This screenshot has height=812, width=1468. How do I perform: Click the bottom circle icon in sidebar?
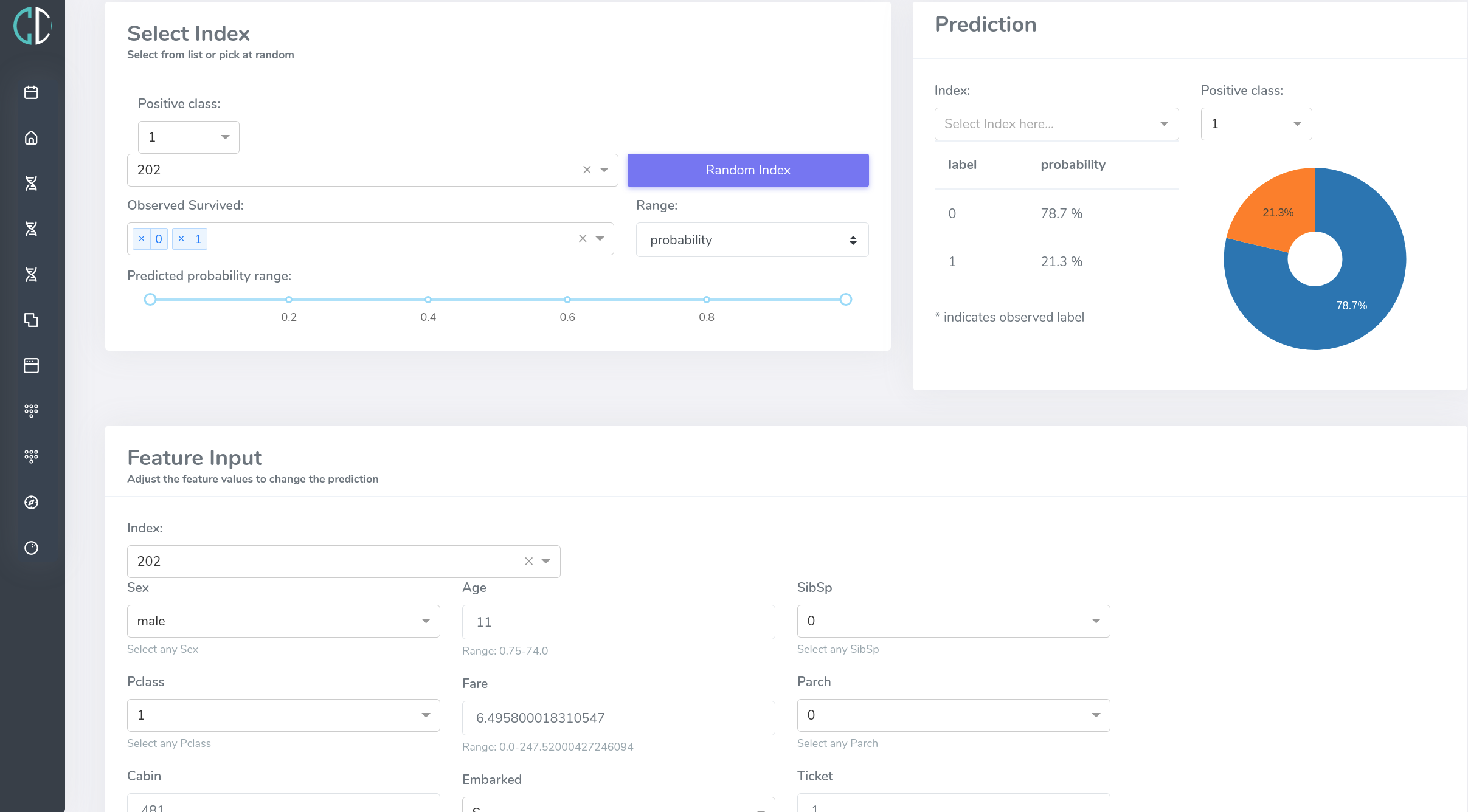(31, 548)
